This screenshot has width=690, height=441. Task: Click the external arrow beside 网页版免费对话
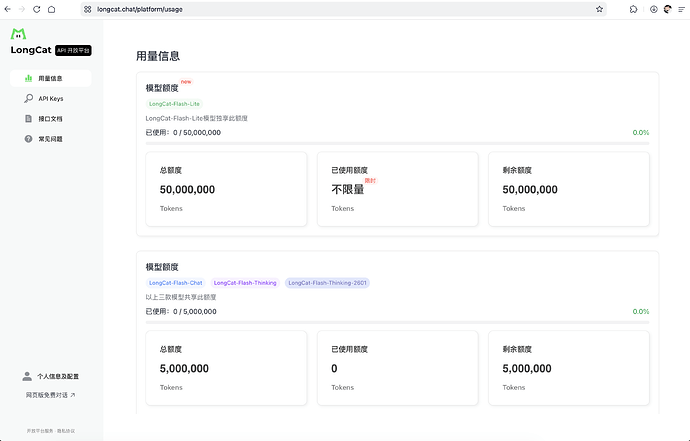click(x=73, y=395)
